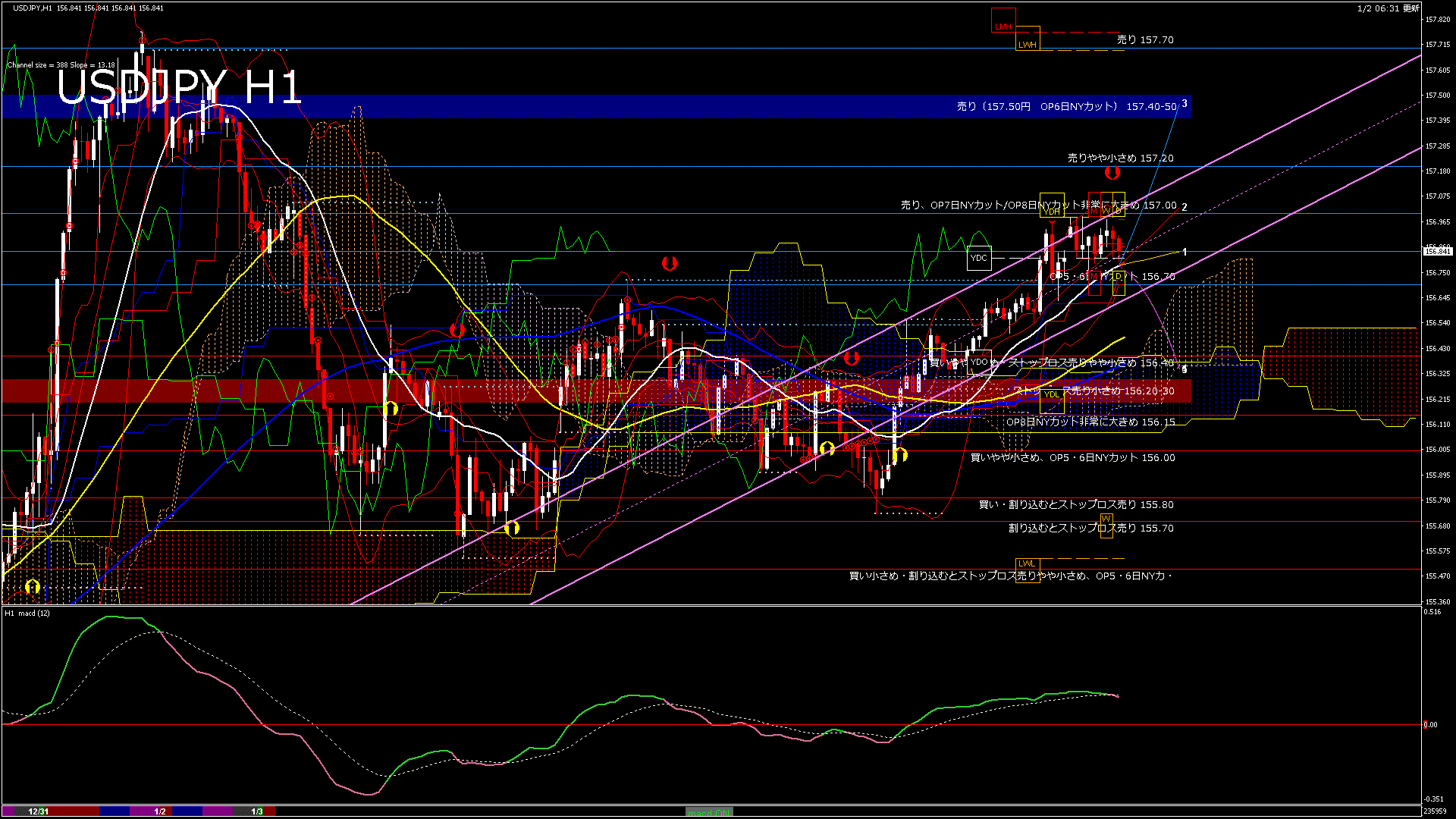
Task: Click the 売りやや小さめ 157.20 label
Action: point(1120,158)
